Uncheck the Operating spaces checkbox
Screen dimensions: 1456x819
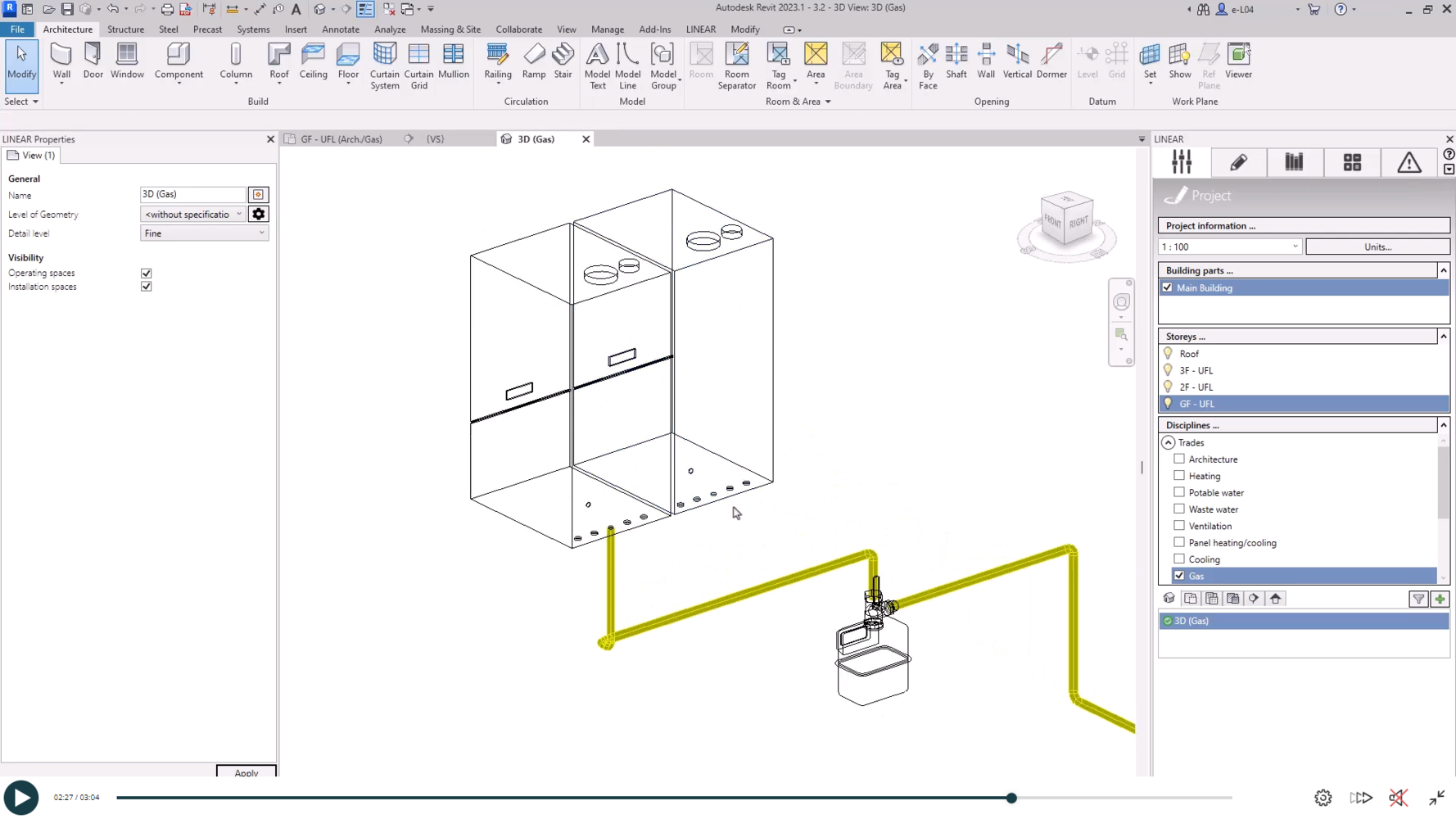[x=147, y=274]
